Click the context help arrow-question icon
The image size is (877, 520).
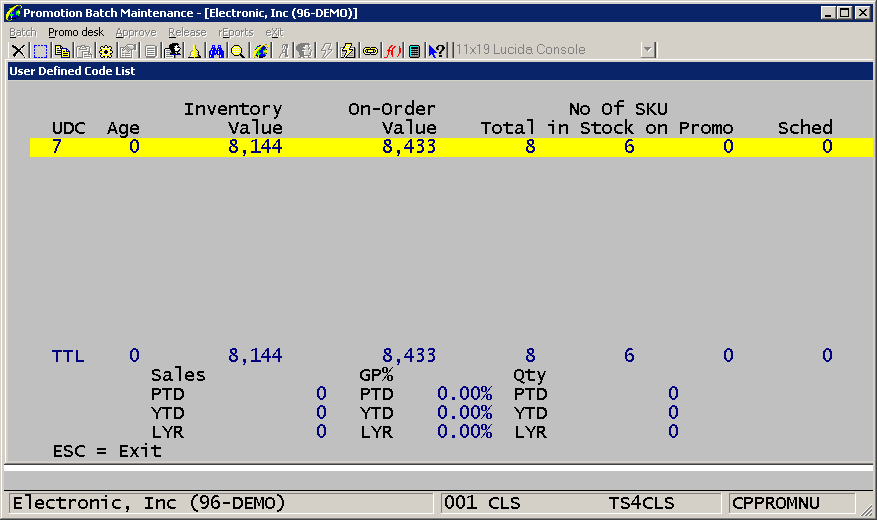436,51
